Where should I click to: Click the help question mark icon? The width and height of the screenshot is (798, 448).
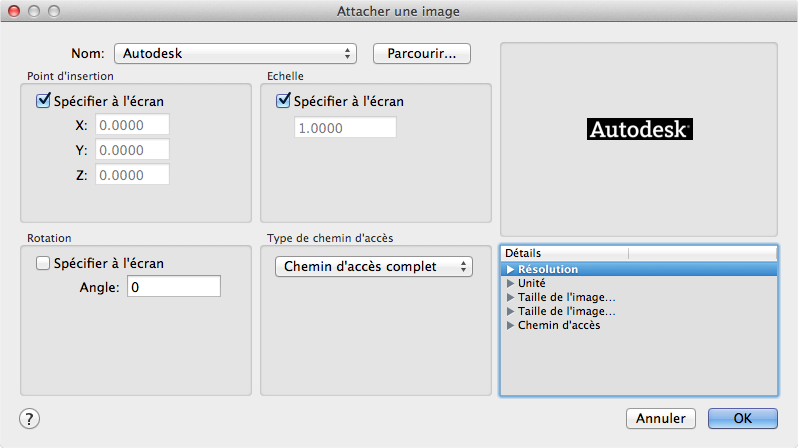(30, 418)
